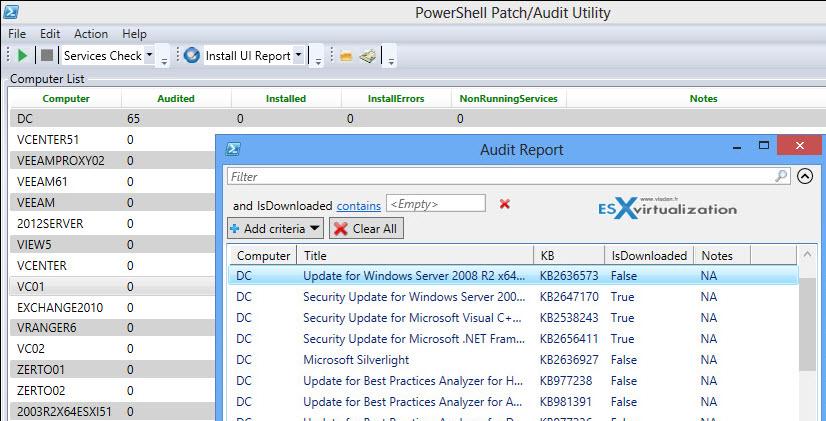Sort by the InstallErrors column header
The width and height of the screenshot is (826, 421).
[396, 99]
